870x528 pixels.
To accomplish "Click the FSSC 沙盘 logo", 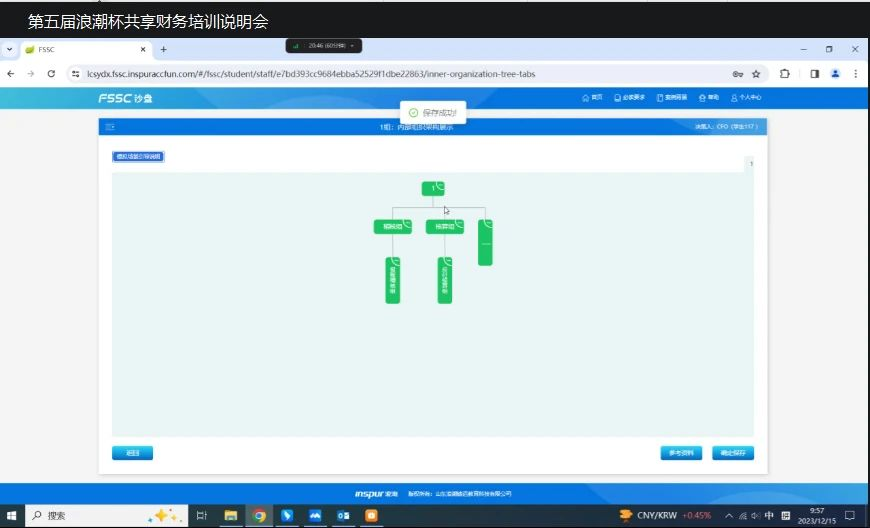I will 124,98.
